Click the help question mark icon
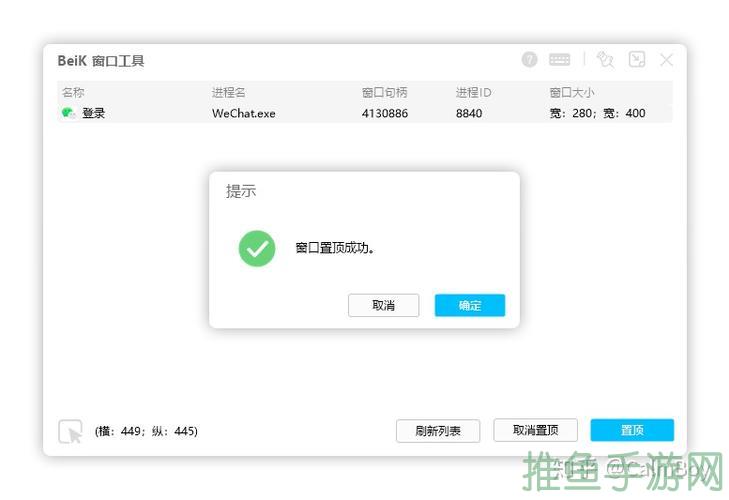729x500 pixels. [x=530, y=60]
